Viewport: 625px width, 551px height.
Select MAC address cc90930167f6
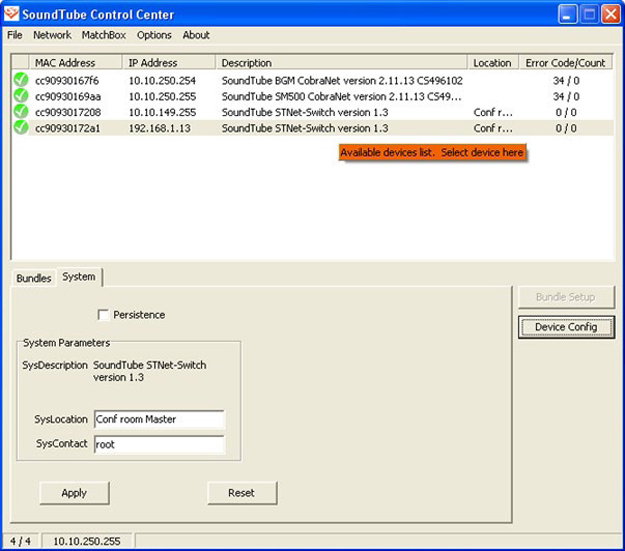(67, 81)
